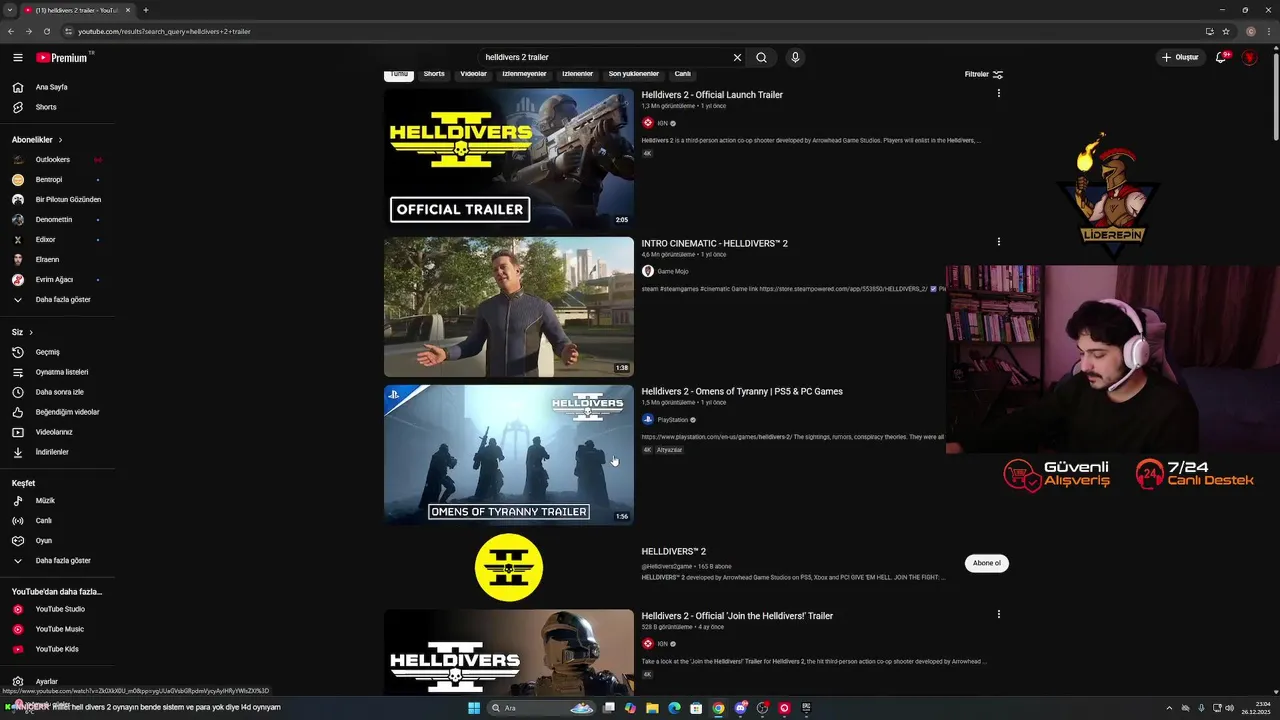
Task: Select the Tümü filter chip
Action: point(399,74)
